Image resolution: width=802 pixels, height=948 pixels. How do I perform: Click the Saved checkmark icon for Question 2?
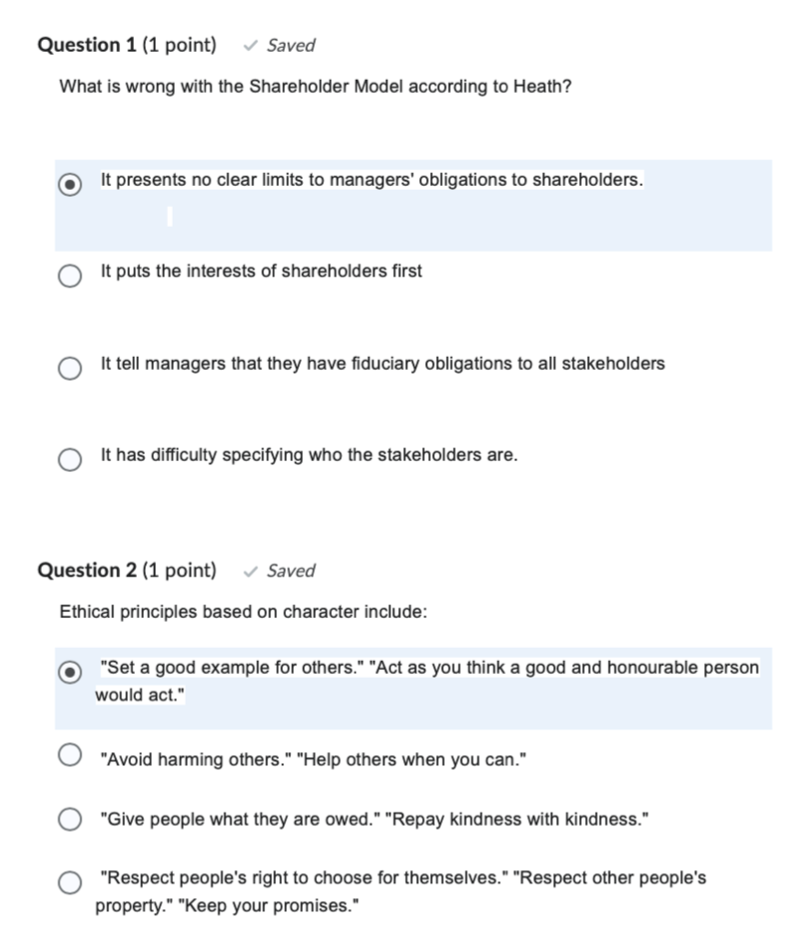click(x=251, y=570)
